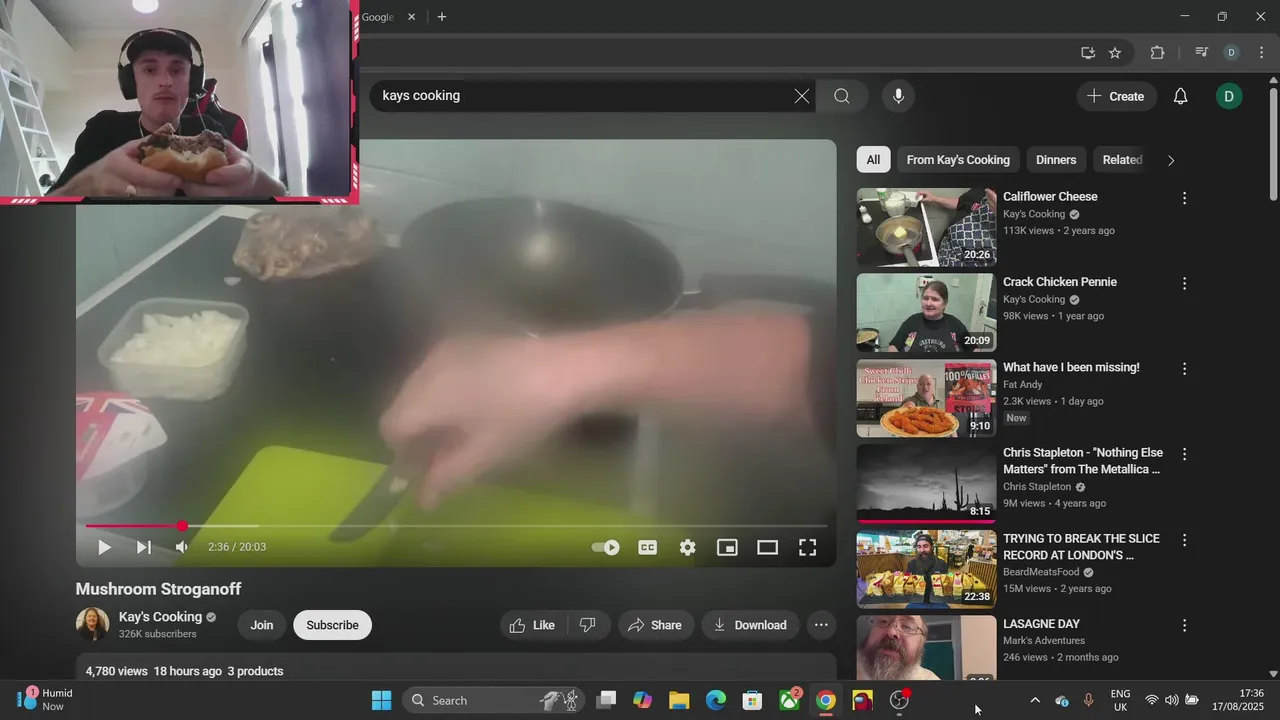Toggle the autoplay switch in player
Viewport: 1280px width, 720px height.
pyautogui.click(x=605, y=547)
